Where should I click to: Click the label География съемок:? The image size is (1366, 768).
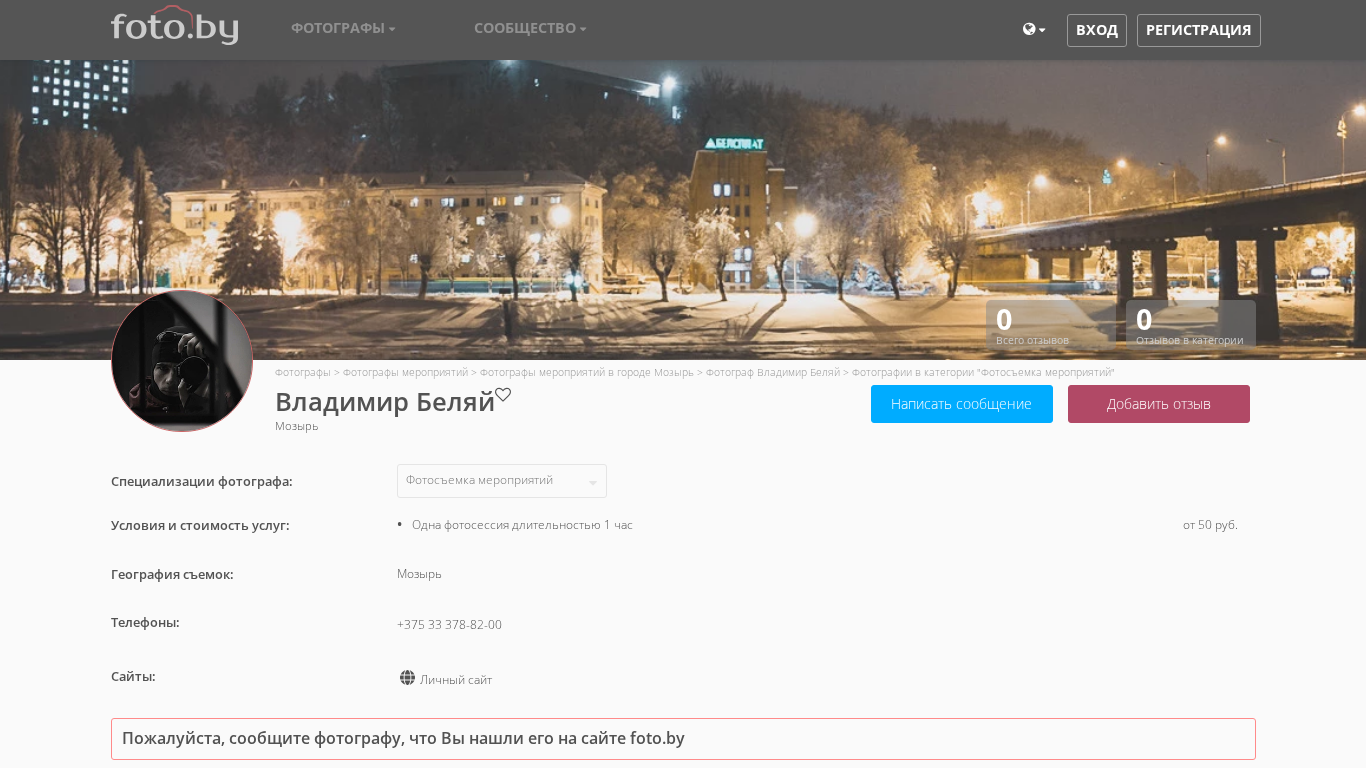(x=172, y=574)
